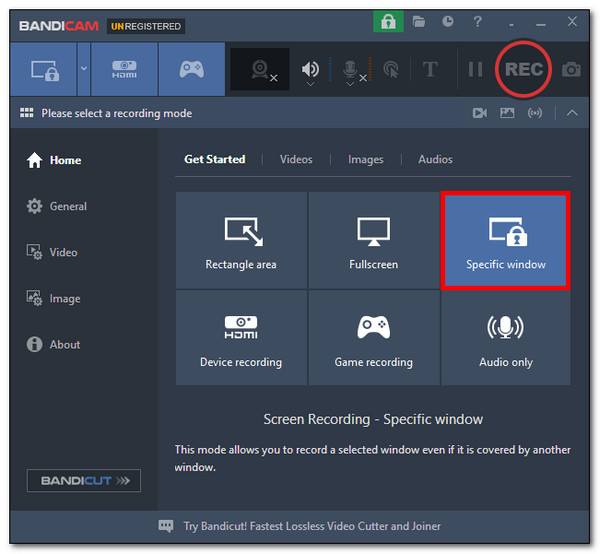The height and width of the screenshot is (554, 600).
Task: Open the screen recording mode dropdown arrow
Action: tap(84, 69)
